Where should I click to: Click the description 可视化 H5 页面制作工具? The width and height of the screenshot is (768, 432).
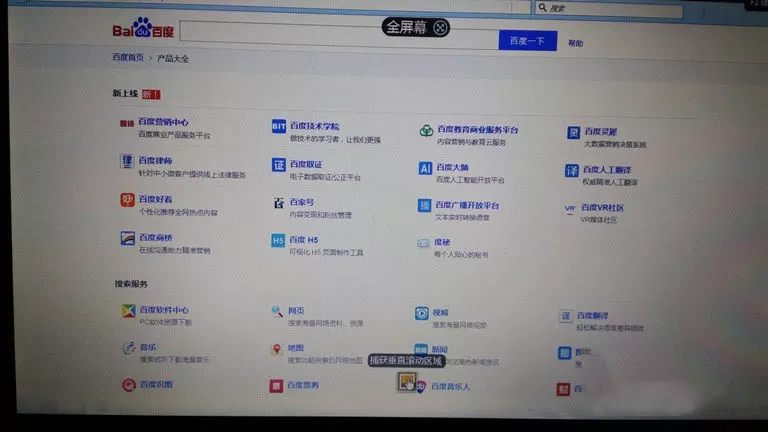click(x=326, y=253)
